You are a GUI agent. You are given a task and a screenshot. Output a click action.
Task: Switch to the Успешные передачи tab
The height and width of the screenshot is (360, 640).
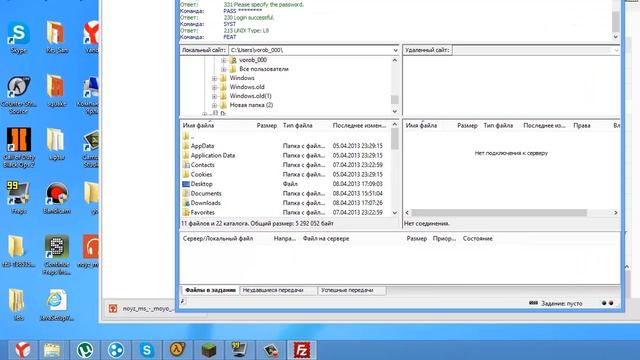(x=352, y=290)
